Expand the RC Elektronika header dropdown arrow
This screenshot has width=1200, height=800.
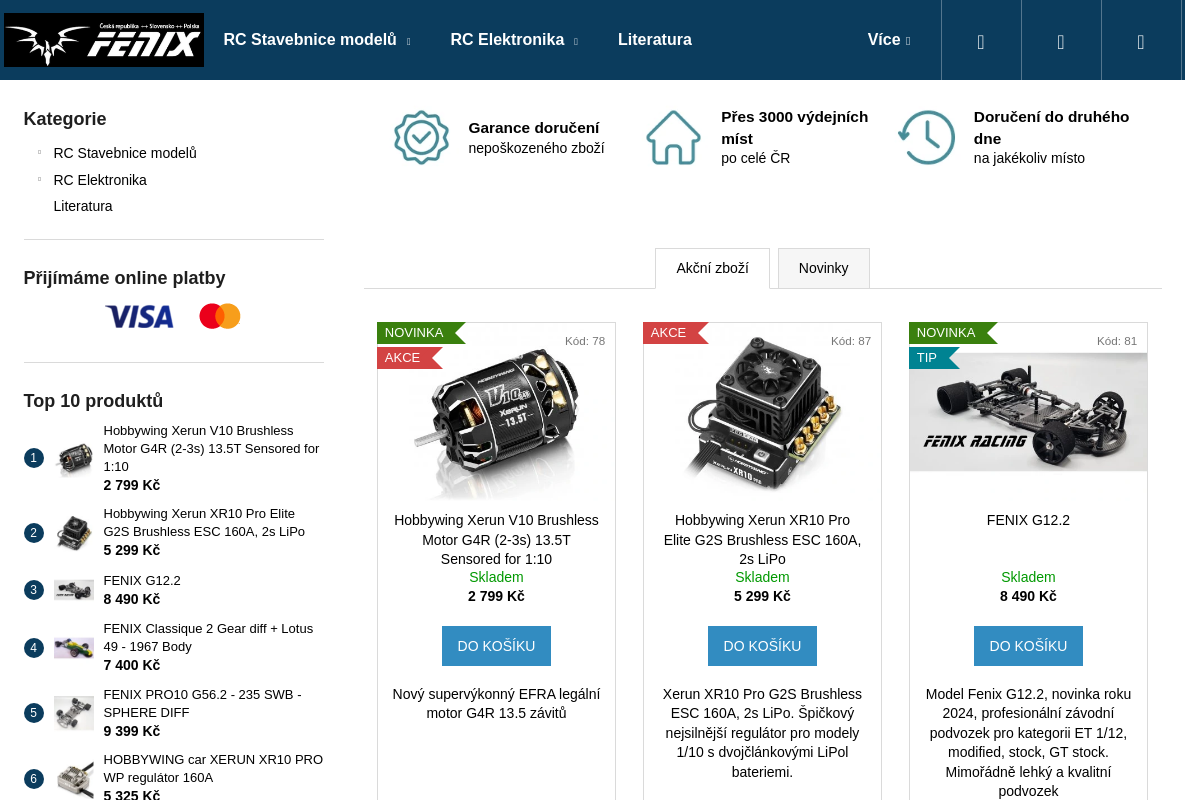(x=575, y=41)
